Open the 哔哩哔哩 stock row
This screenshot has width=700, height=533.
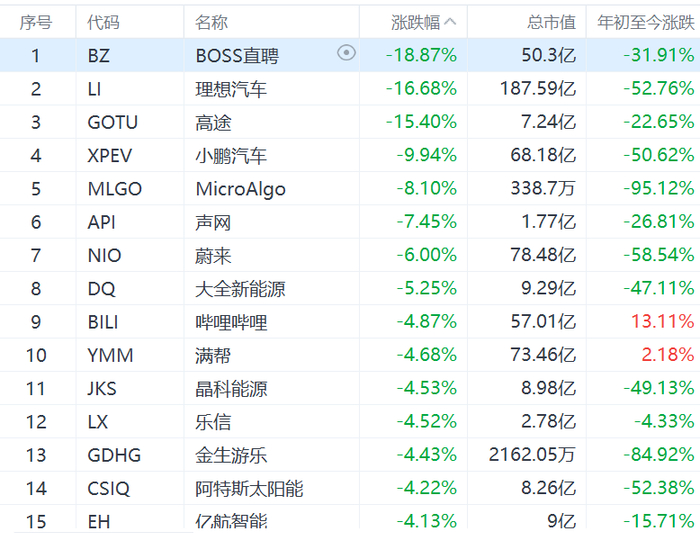click(x=231, y=322)
